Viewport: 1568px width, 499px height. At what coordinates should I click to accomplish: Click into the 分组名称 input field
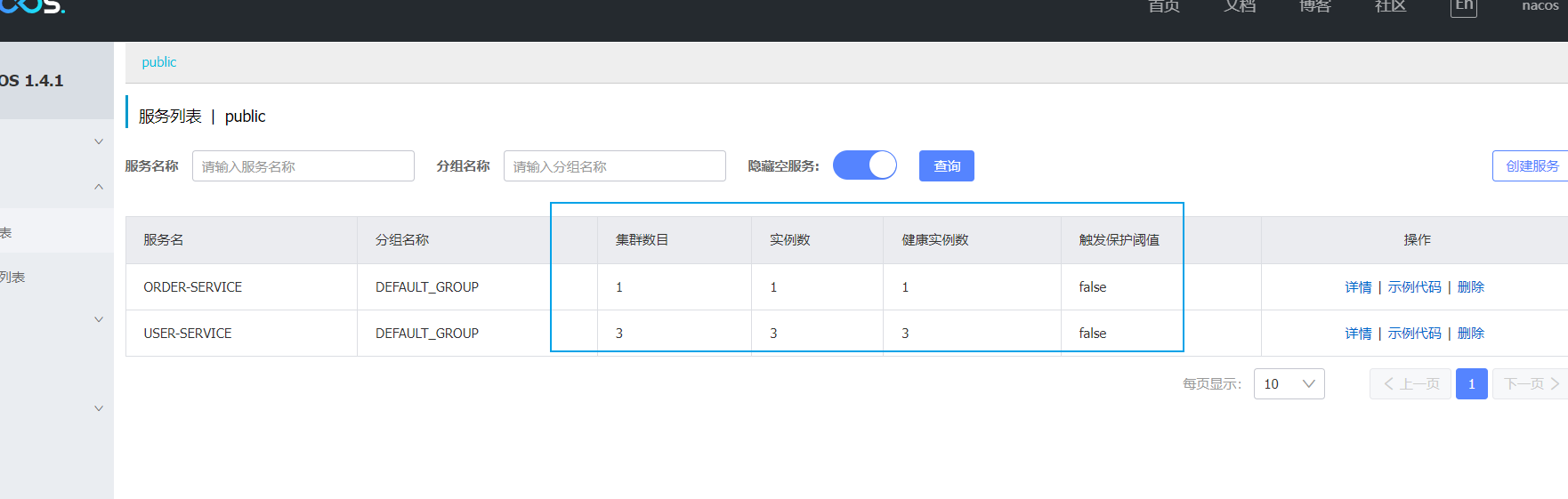click(x=614, y=166)
